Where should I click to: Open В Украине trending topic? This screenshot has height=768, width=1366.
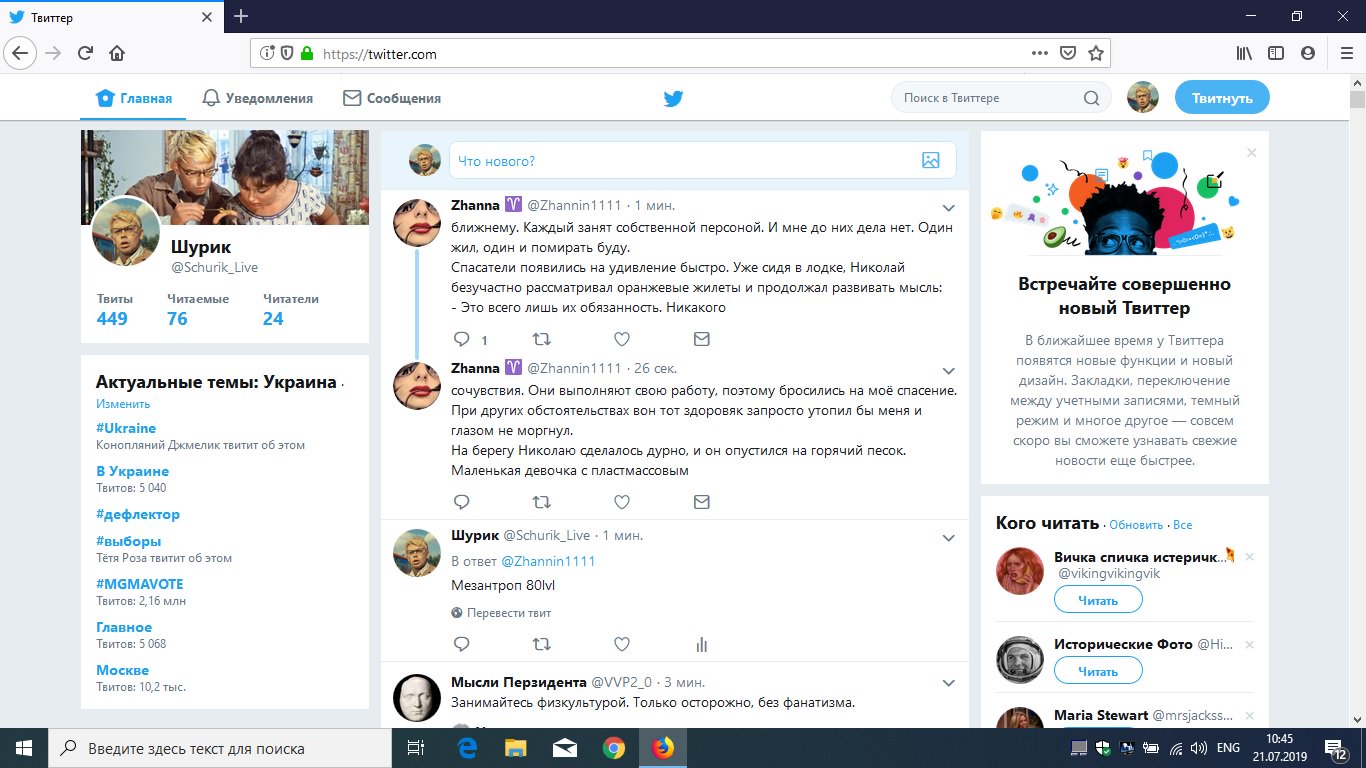(x=133, y=471)
